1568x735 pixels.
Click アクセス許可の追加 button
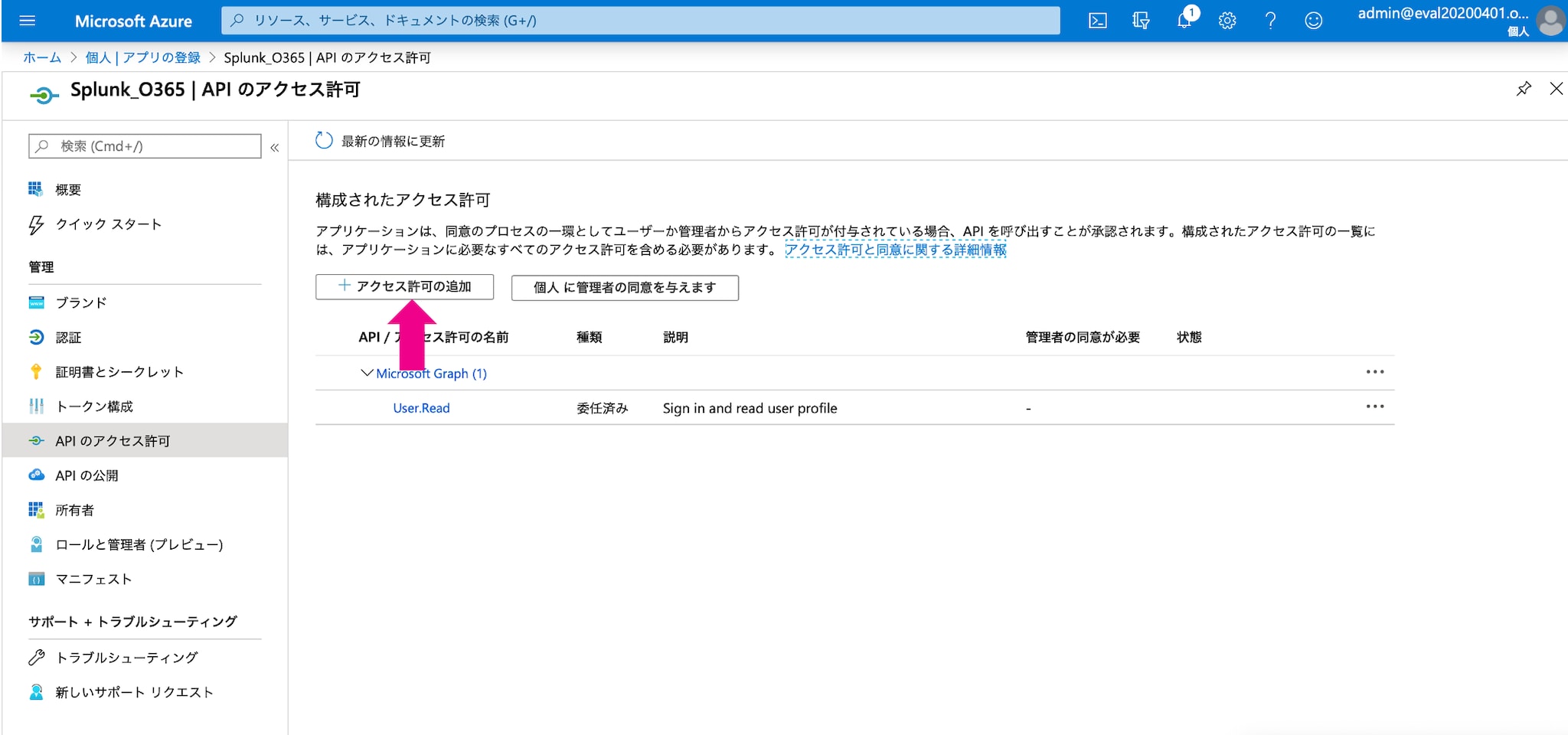(x=404, y=286)
